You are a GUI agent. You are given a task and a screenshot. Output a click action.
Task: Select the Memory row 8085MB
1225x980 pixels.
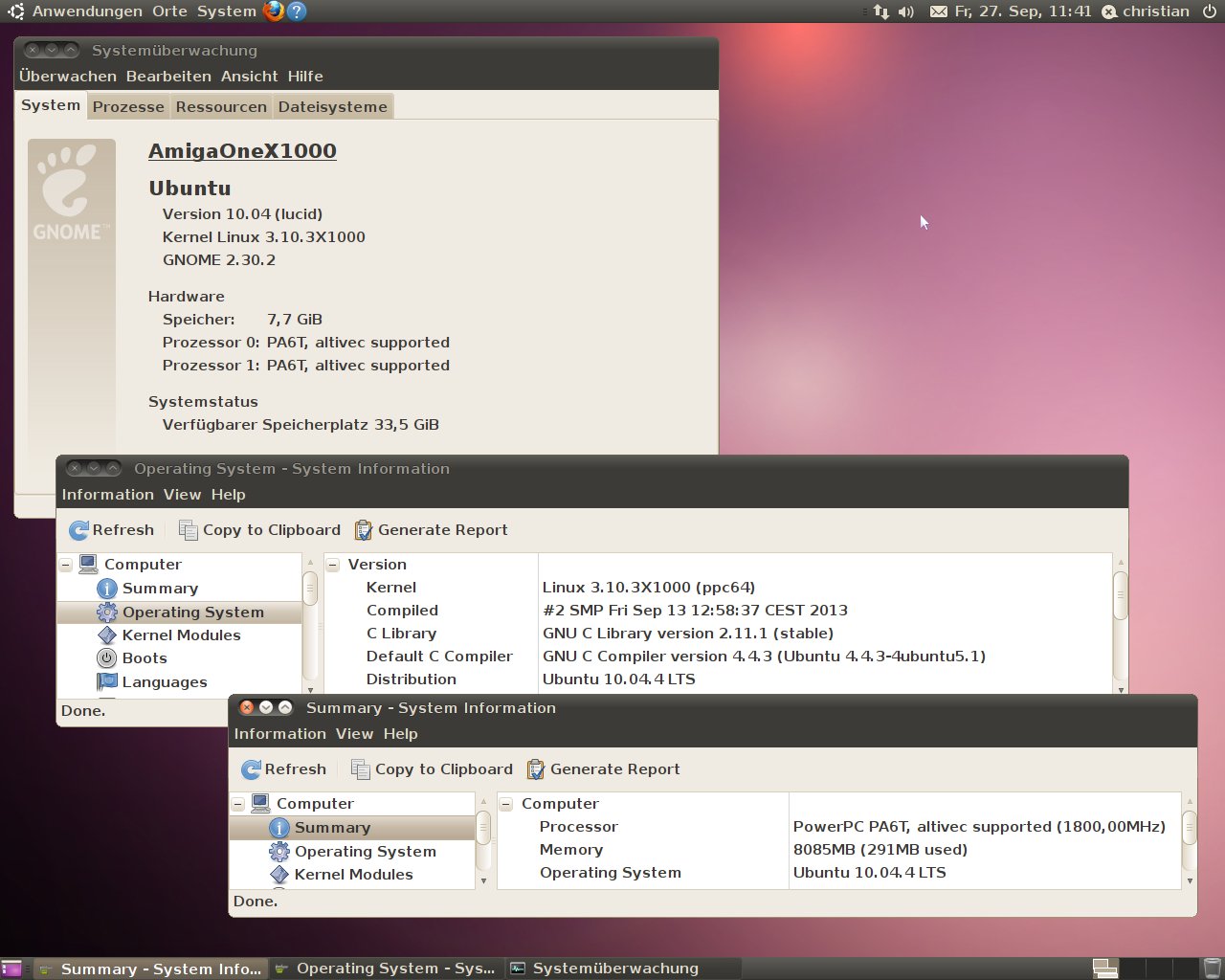coord(839,850)
